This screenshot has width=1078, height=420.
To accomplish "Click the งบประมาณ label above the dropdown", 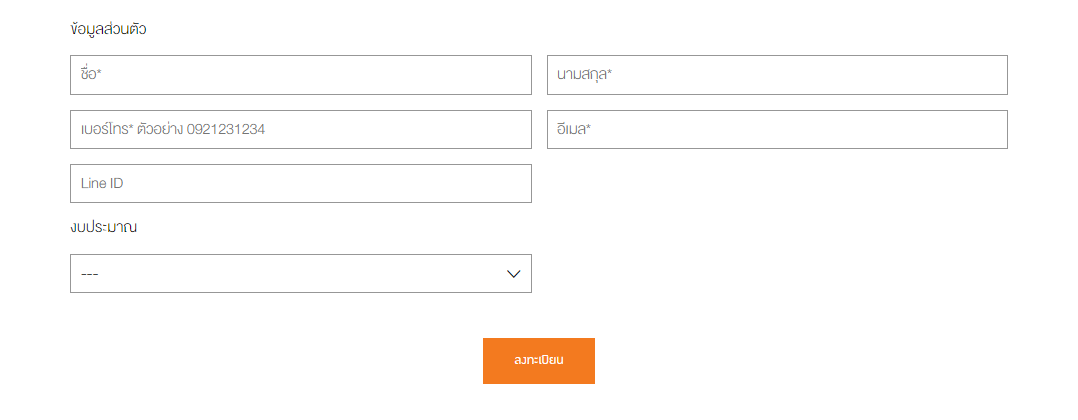I will click(x=103, y=227).
